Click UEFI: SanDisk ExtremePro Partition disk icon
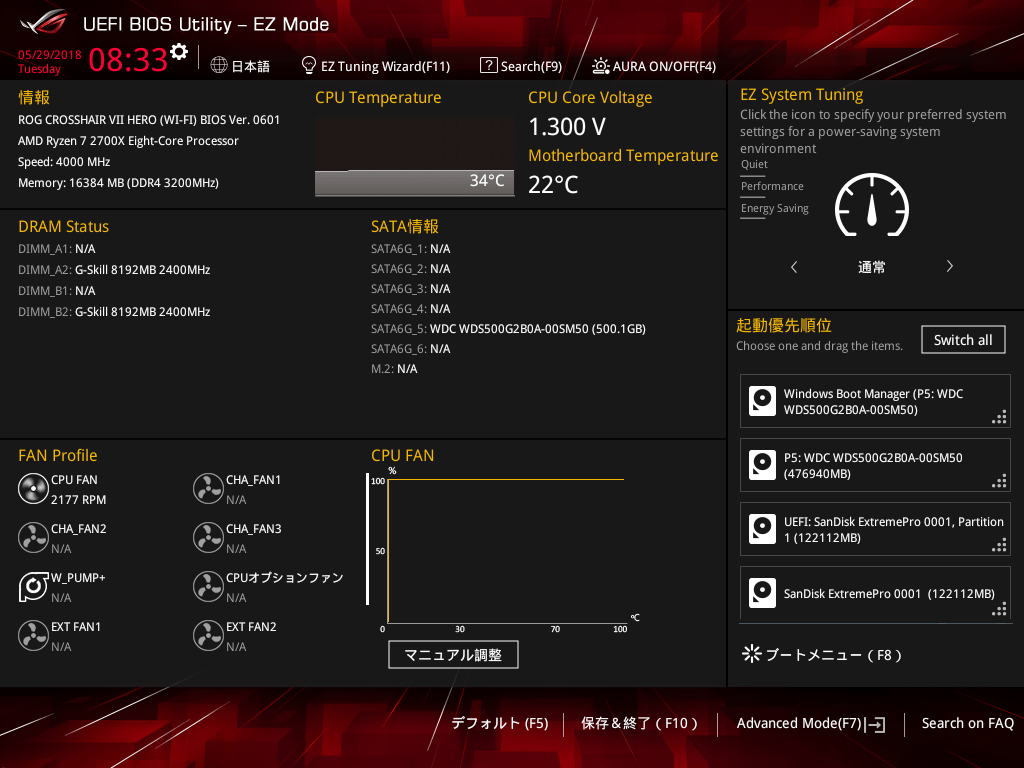The image size is (1024, 768). tap(762, 529)
